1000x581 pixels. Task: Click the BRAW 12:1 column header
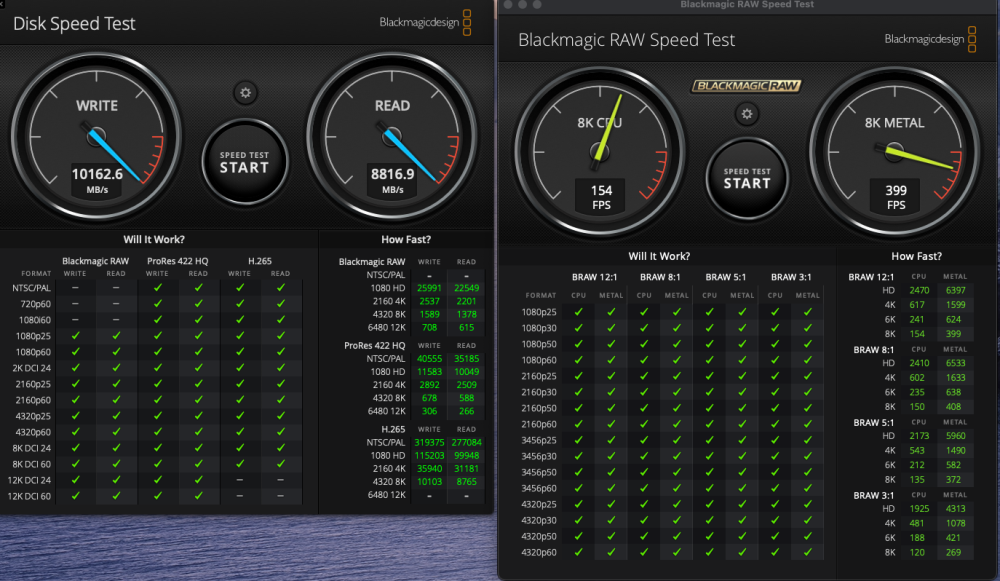point(594,277)
